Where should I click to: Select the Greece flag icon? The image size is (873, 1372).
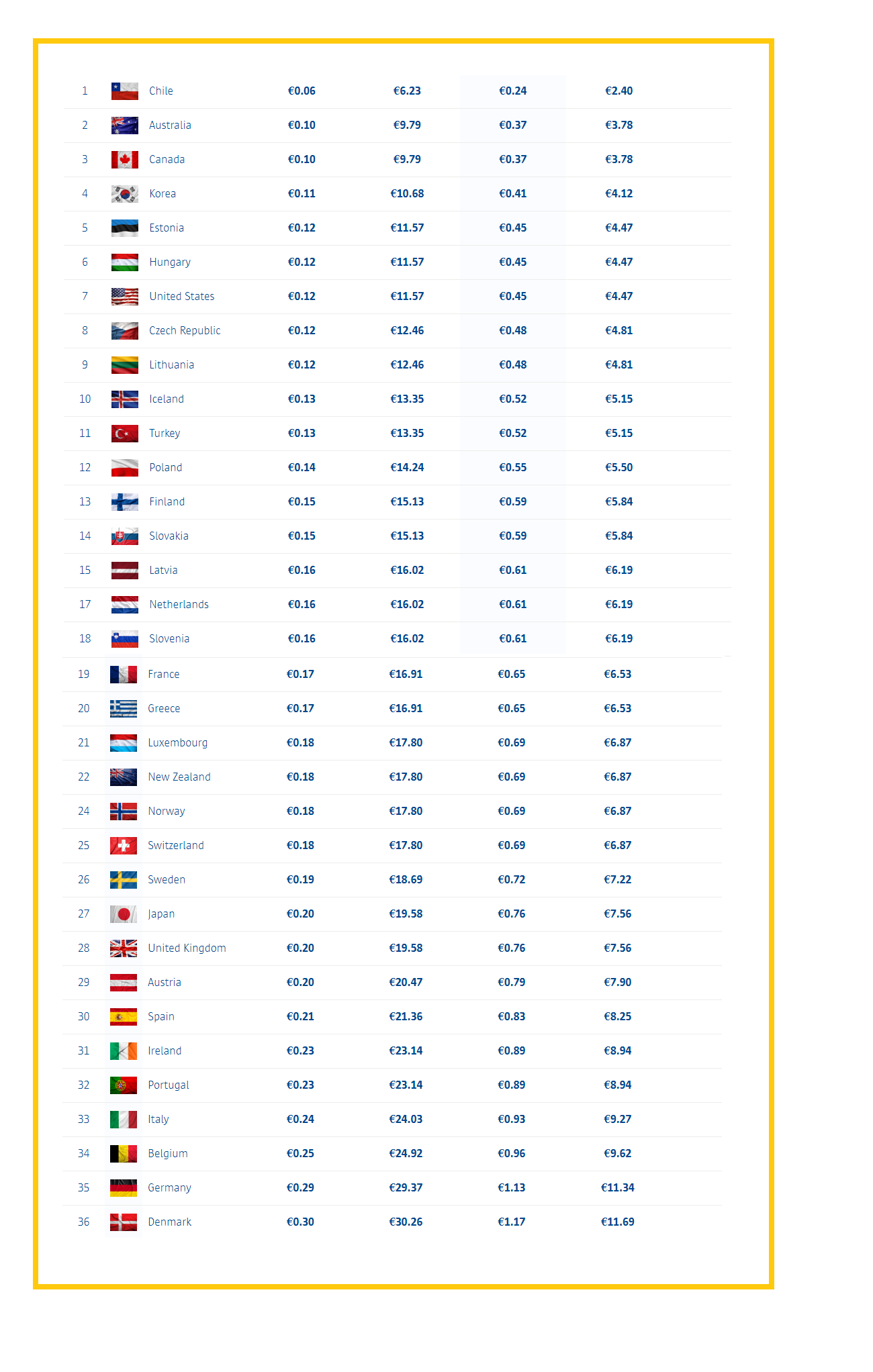coord(124,709)
